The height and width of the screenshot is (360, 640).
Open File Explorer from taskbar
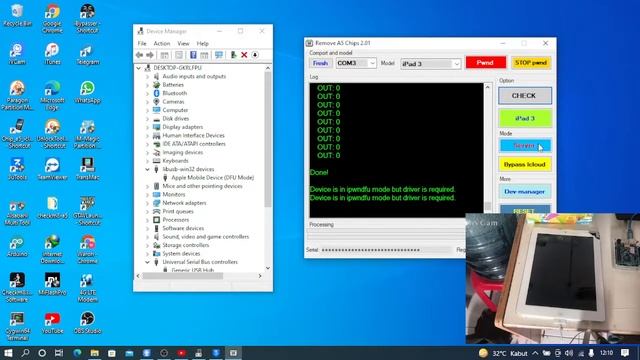coord(94,353)
